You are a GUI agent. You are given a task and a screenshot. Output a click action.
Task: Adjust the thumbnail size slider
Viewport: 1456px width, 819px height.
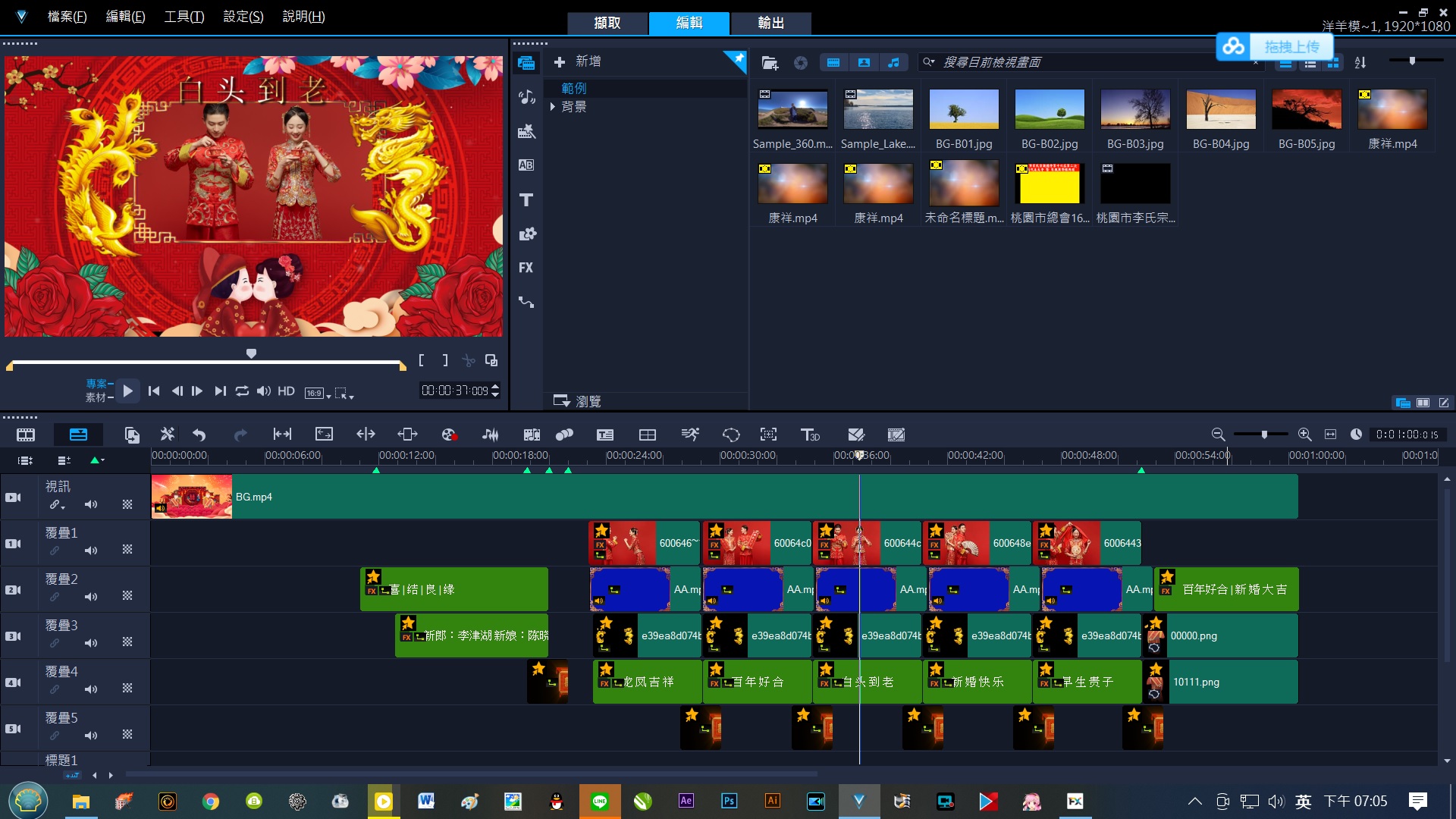coord(1412,61)
